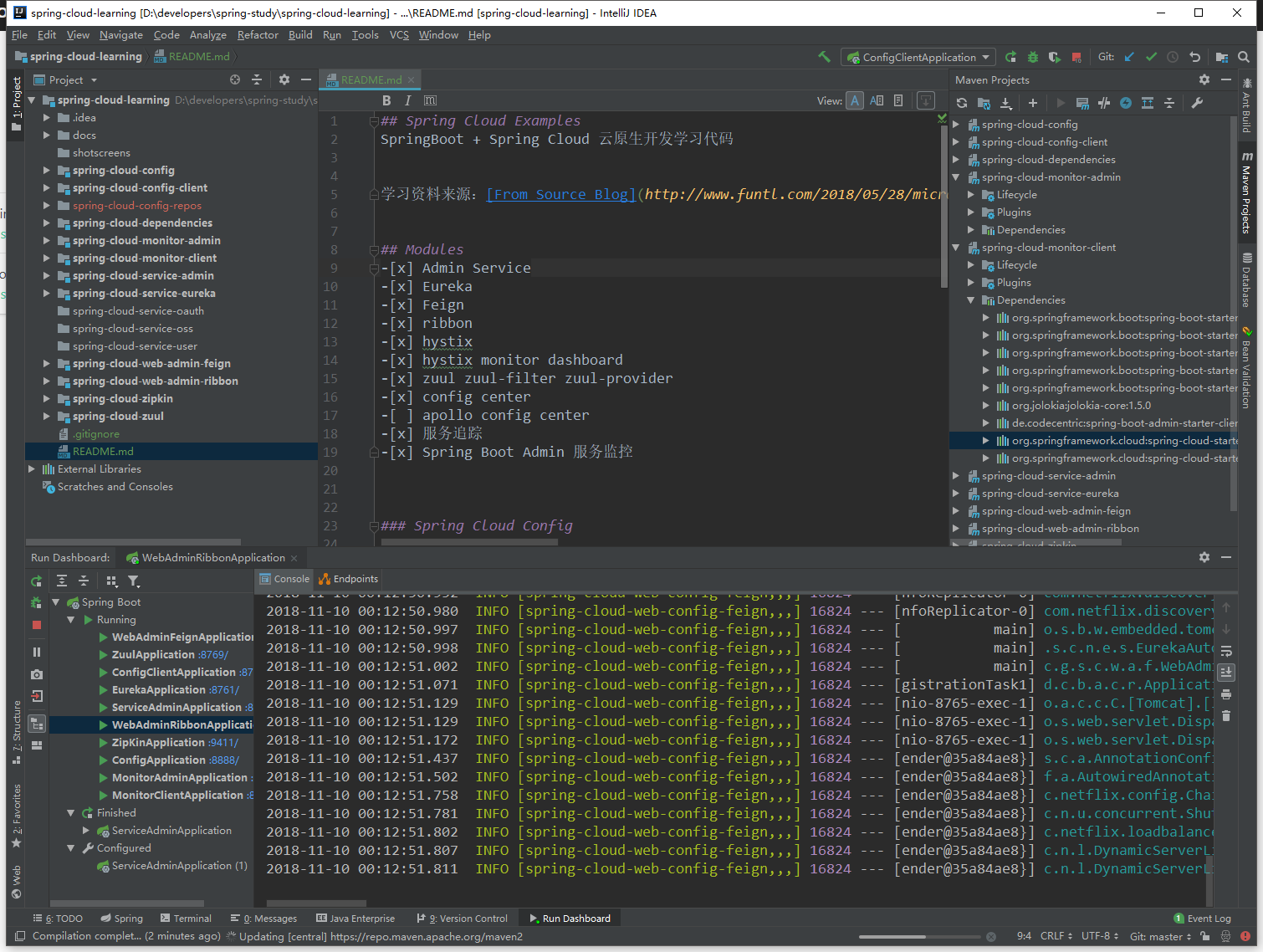Open the Refactor menu

pyautogui.click(x=257, y=35)
